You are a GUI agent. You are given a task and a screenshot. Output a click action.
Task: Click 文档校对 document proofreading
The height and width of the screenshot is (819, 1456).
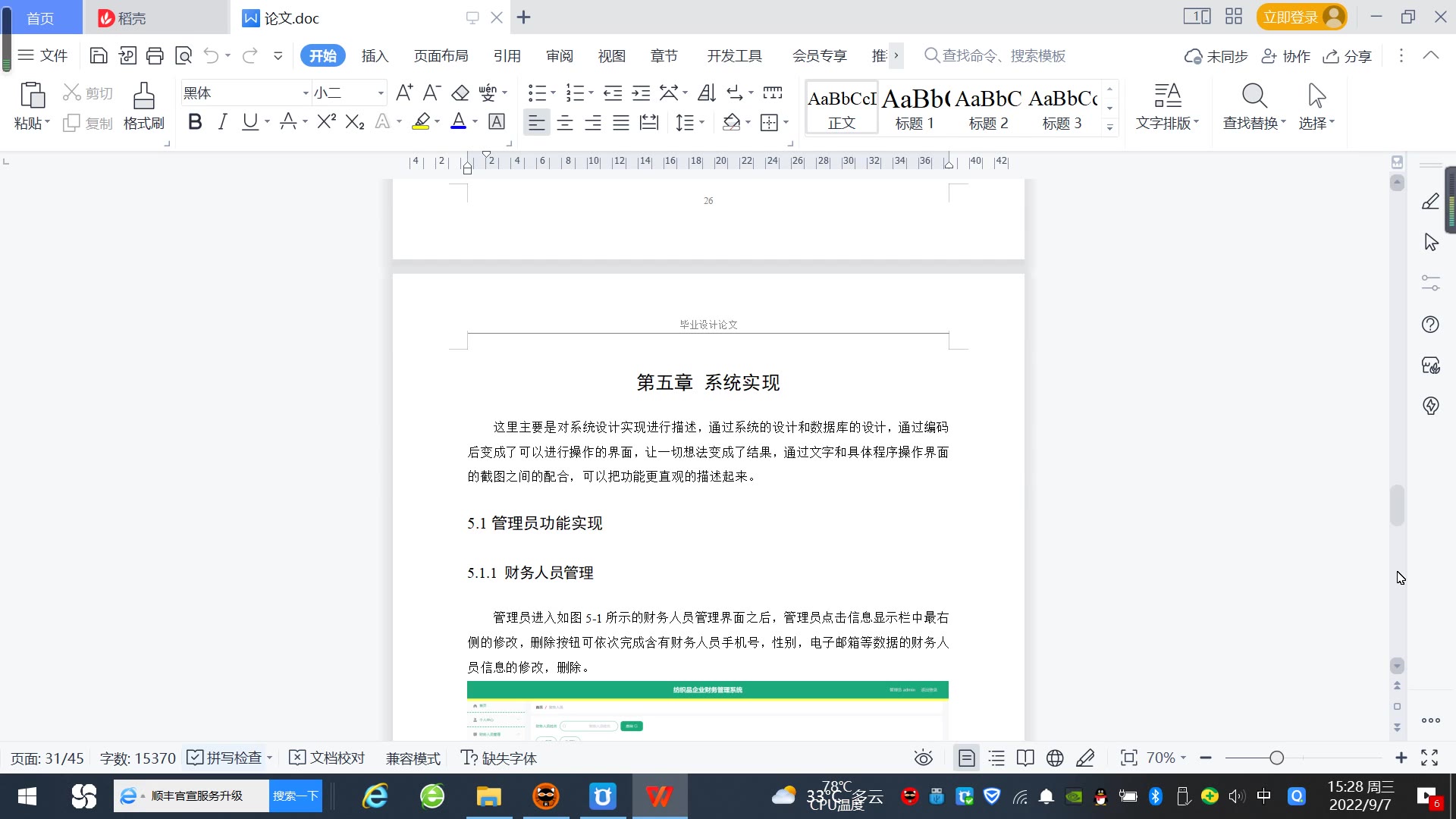pos(328,758)
